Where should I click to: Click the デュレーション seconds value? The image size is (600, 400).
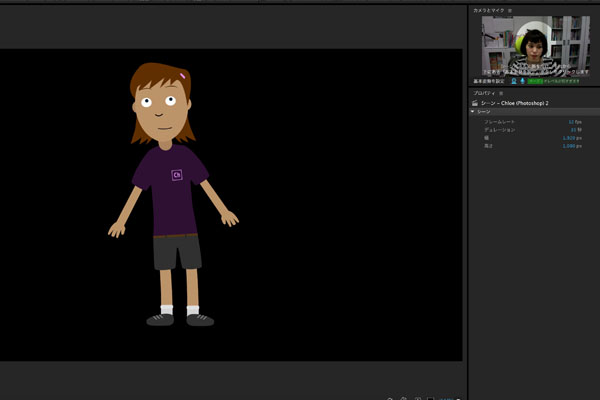576,130
